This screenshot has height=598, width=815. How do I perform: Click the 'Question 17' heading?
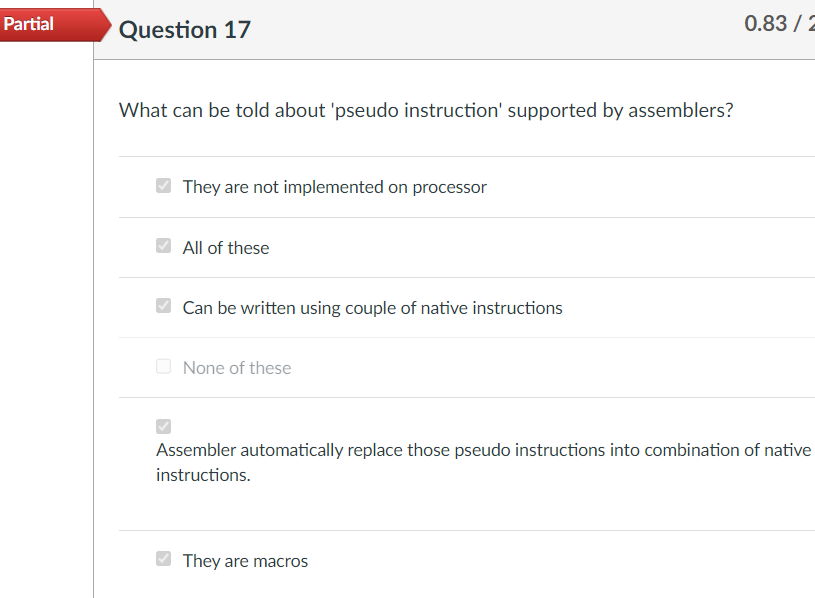(185, 30)
